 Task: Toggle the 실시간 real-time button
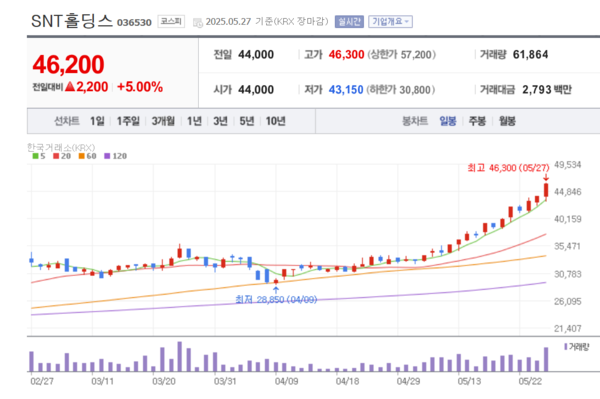pos(349,21)
